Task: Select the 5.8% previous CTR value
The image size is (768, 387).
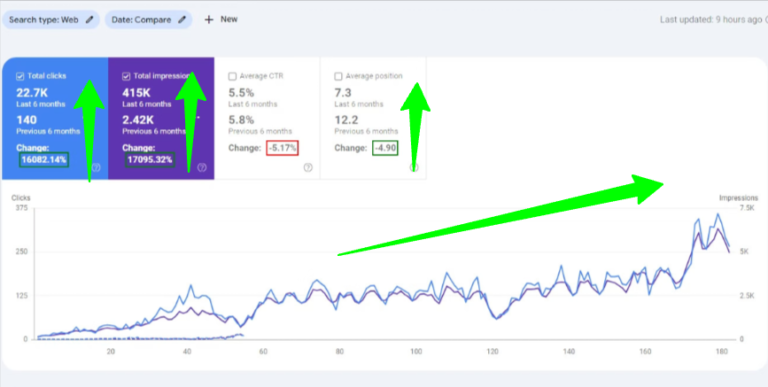Action: pos(241,120)
